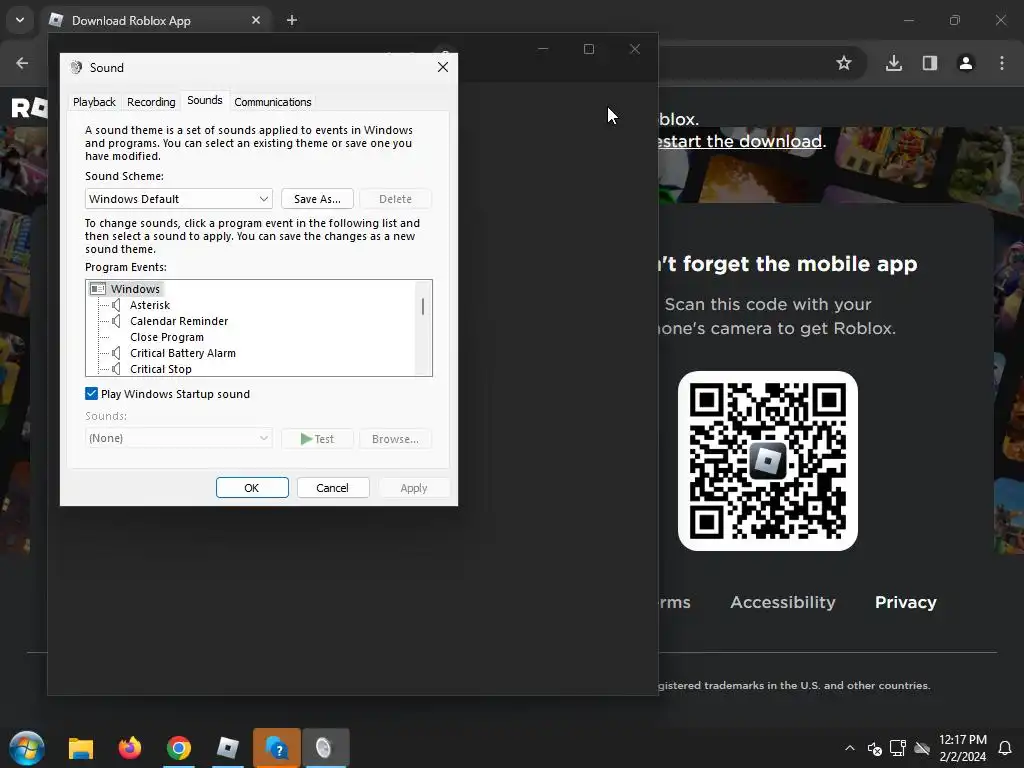The width and height of the screenshot is (1024, 768).
Task: Open the Accessibility footer link
Action: 782,602
